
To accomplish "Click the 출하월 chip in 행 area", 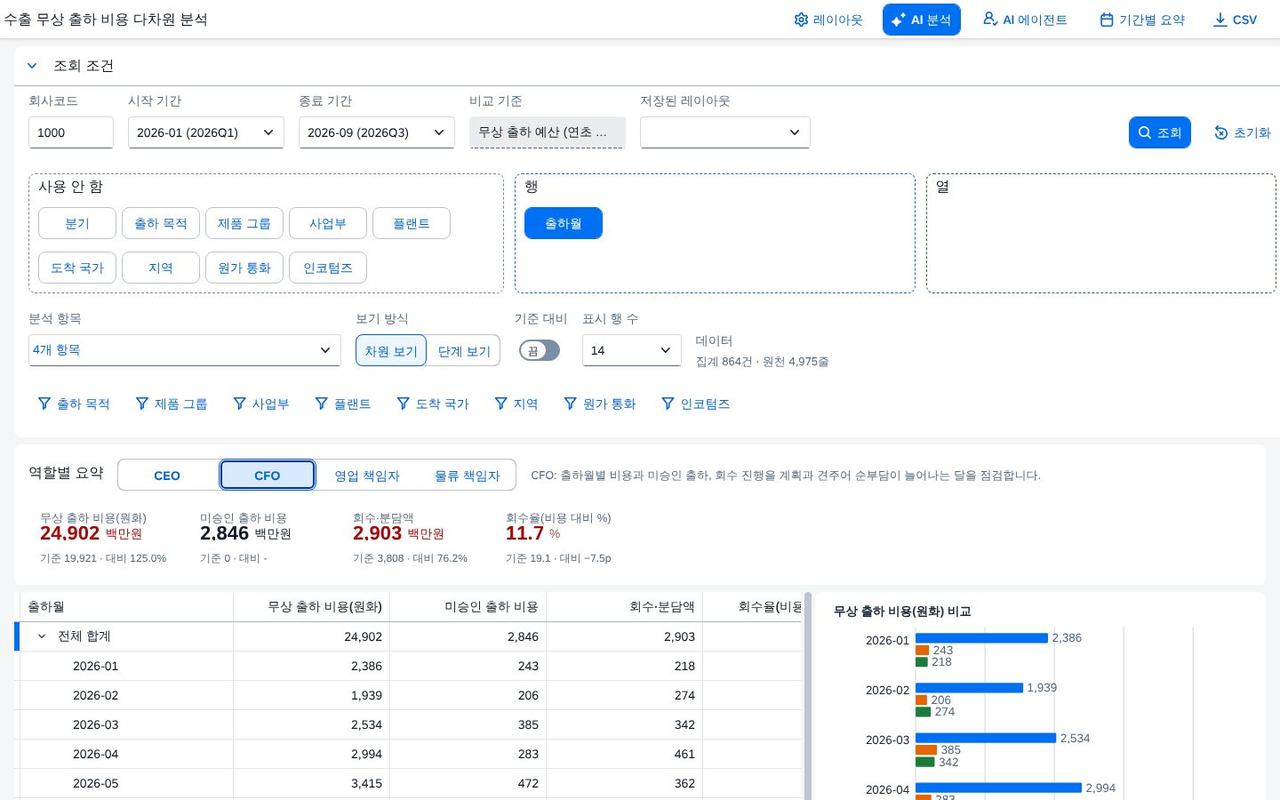I will click(x=563, y=223).
